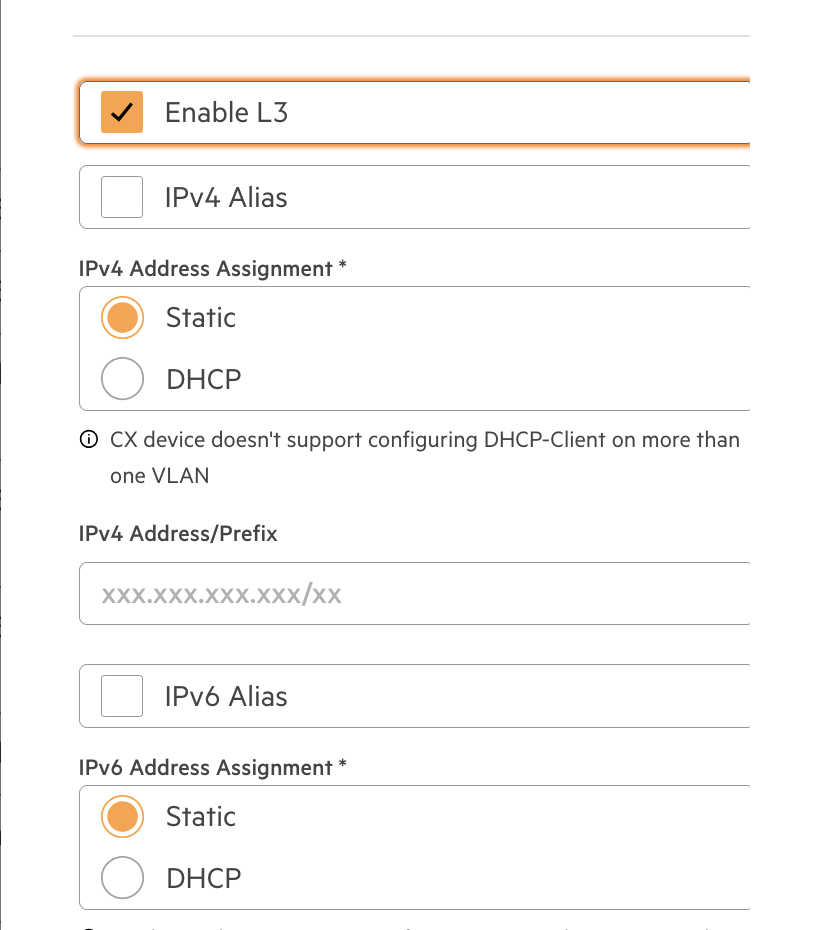Click the "IPv6 Alias" label text
Viewport: 820px width, 930px height.
coord(226,696)
